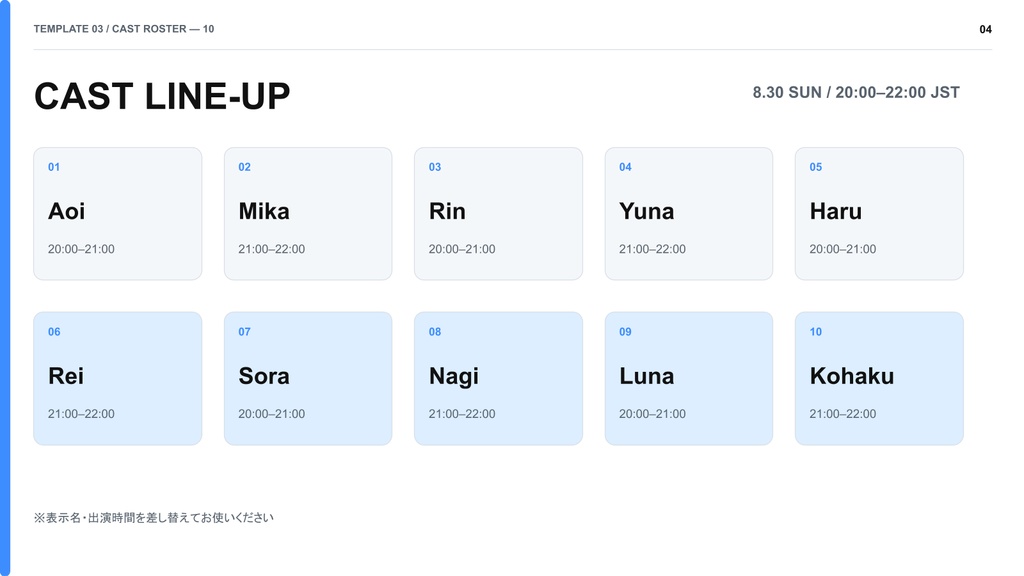Select the TEMPLATE 03 header label
1024x576 pixels.
tap(69, 29)
